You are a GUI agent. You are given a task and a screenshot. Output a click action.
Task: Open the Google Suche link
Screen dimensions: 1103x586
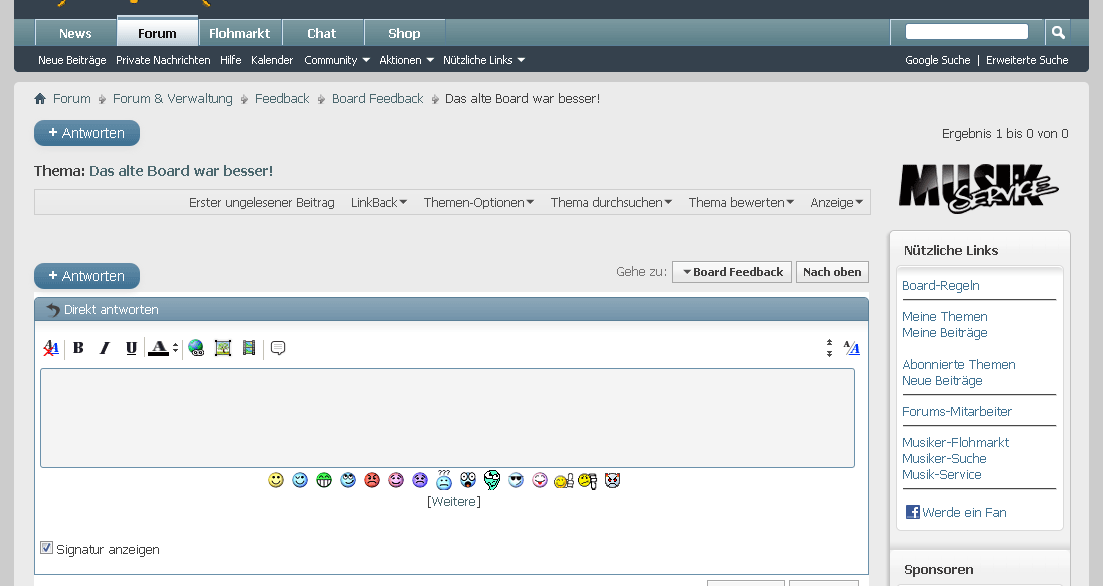tap(938, 60)
